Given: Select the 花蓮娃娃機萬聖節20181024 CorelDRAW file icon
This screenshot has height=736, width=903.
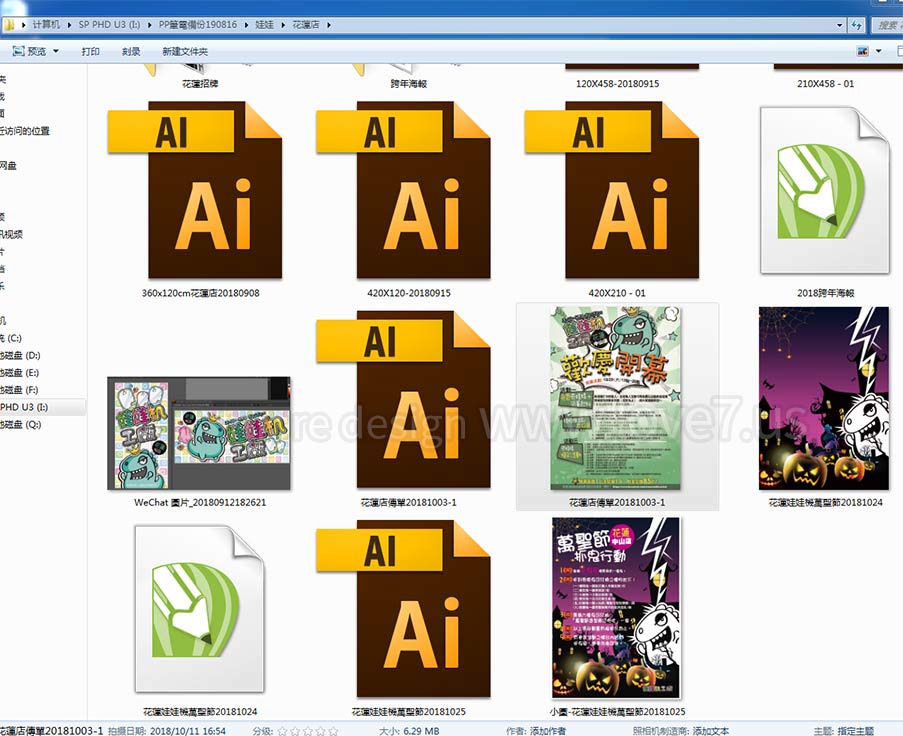Looking at the screenshot, I should pos(199,609).
